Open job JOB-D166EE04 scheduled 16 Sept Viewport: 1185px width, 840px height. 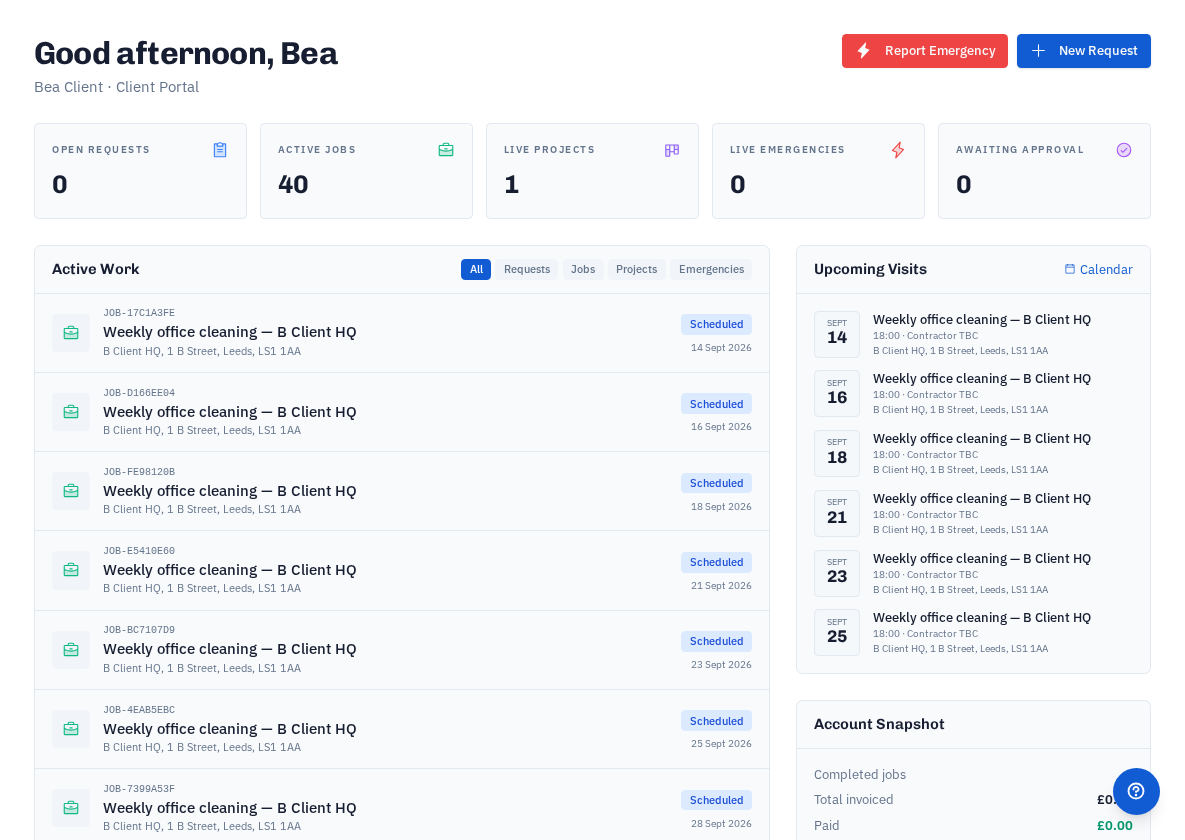click(x=402, y=412)
